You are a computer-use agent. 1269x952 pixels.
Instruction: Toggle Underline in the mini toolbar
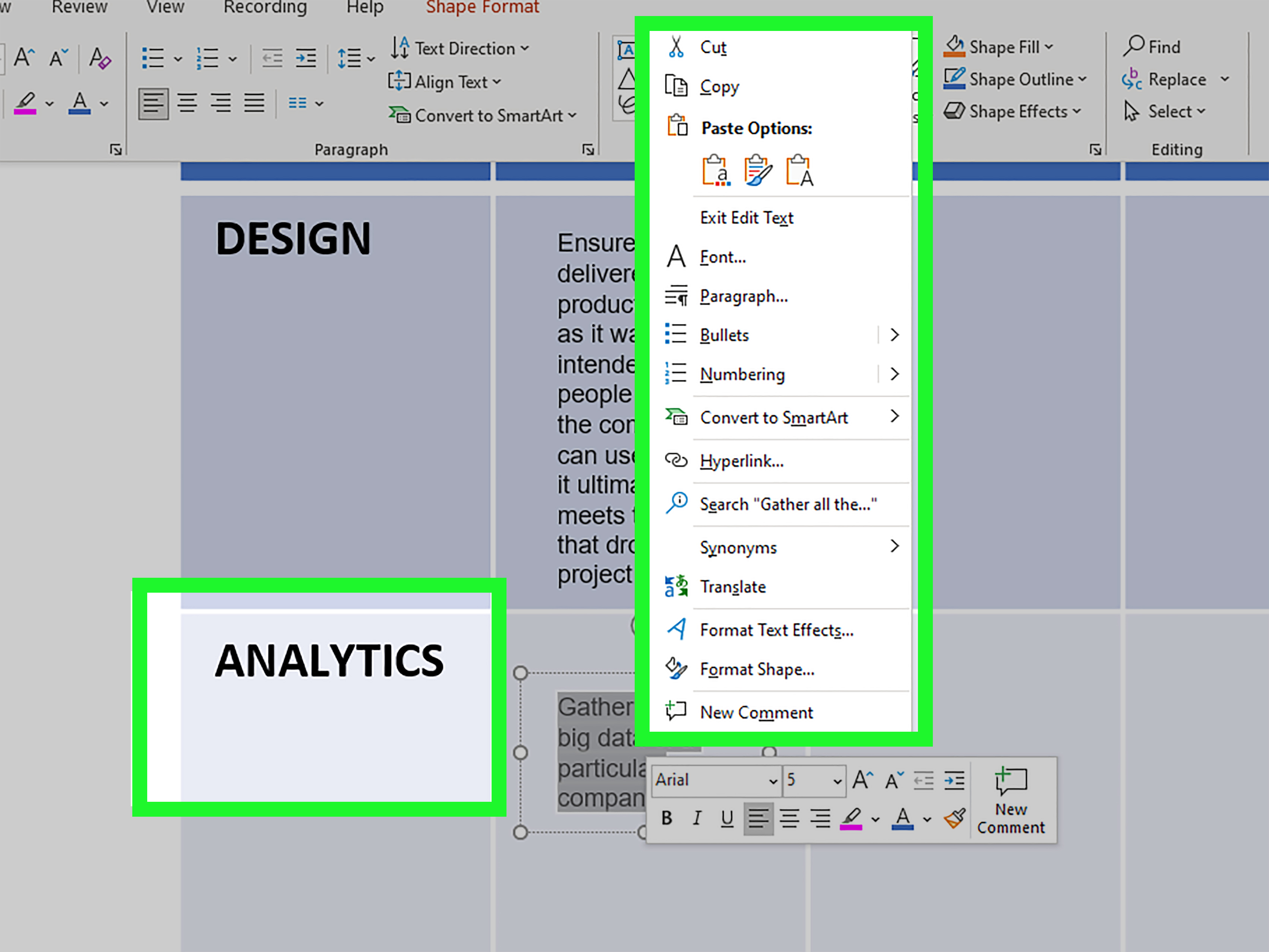point(727,818)
